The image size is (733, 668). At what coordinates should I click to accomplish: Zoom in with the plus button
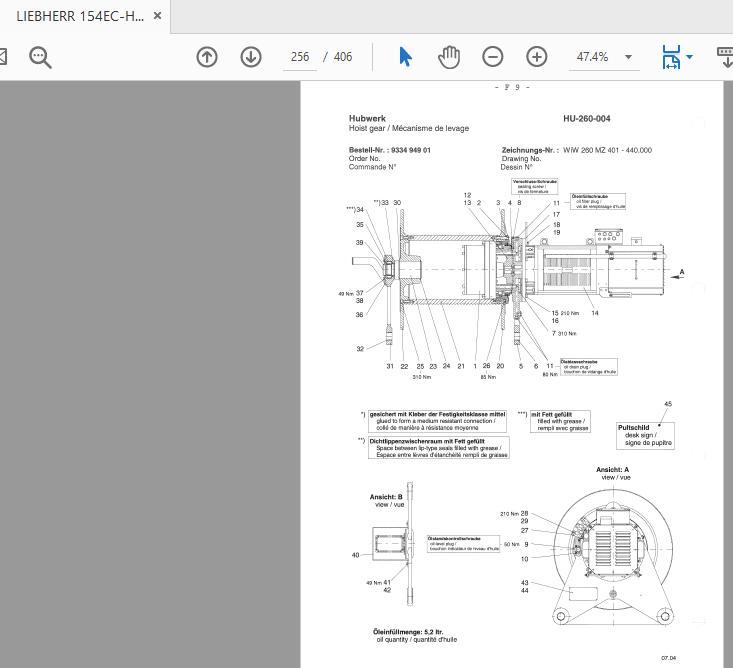(537, 57)
